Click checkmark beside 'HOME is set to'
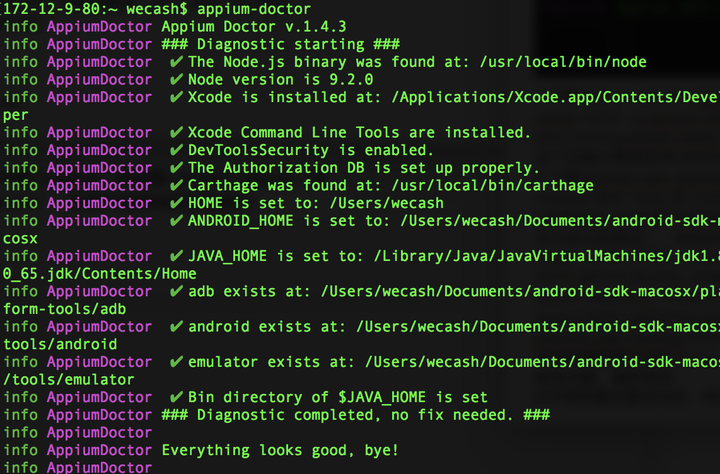720x474 pixels. (176, 203)
